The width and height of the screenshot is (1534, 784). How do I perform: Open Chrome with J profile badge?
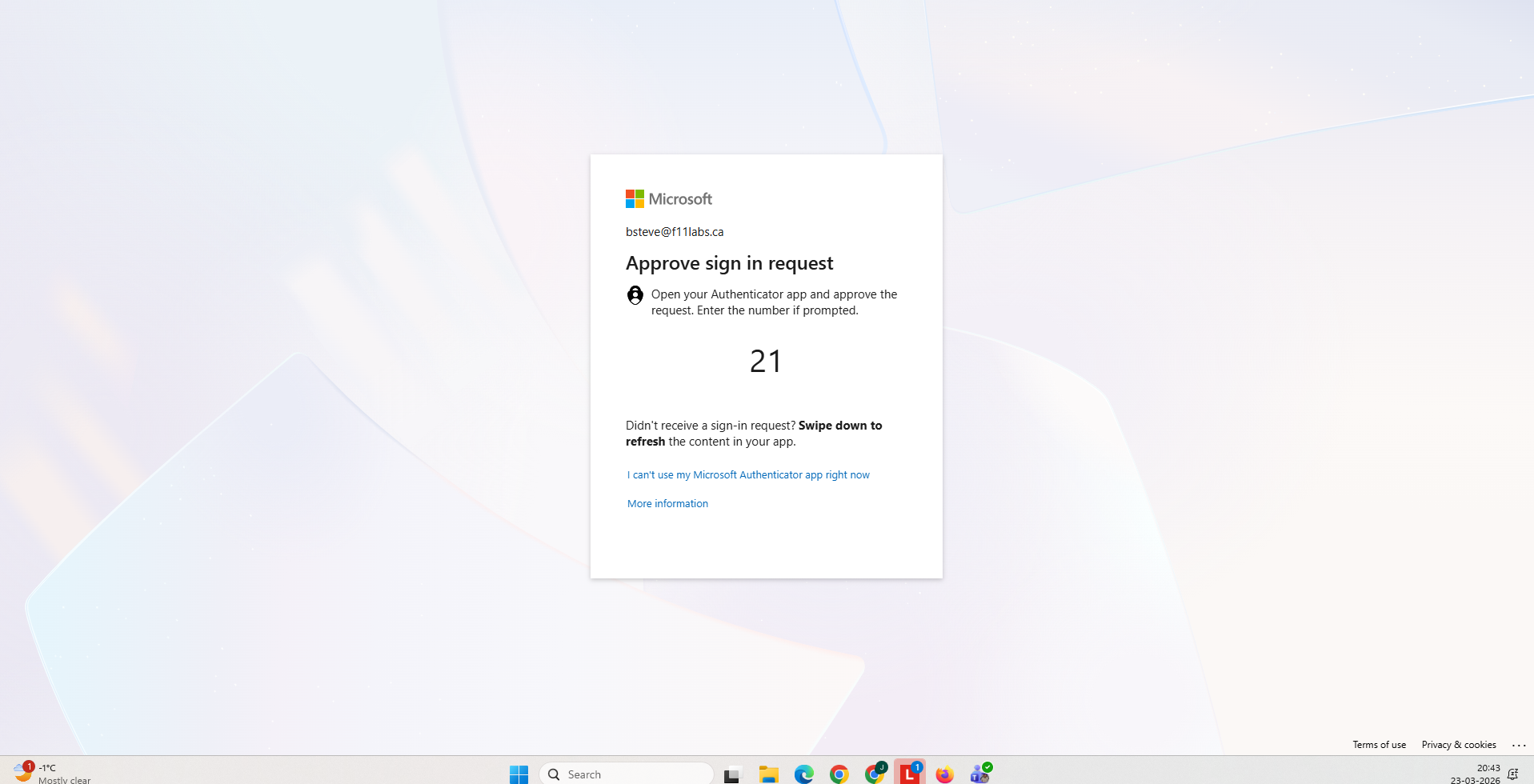pos(875,774)
